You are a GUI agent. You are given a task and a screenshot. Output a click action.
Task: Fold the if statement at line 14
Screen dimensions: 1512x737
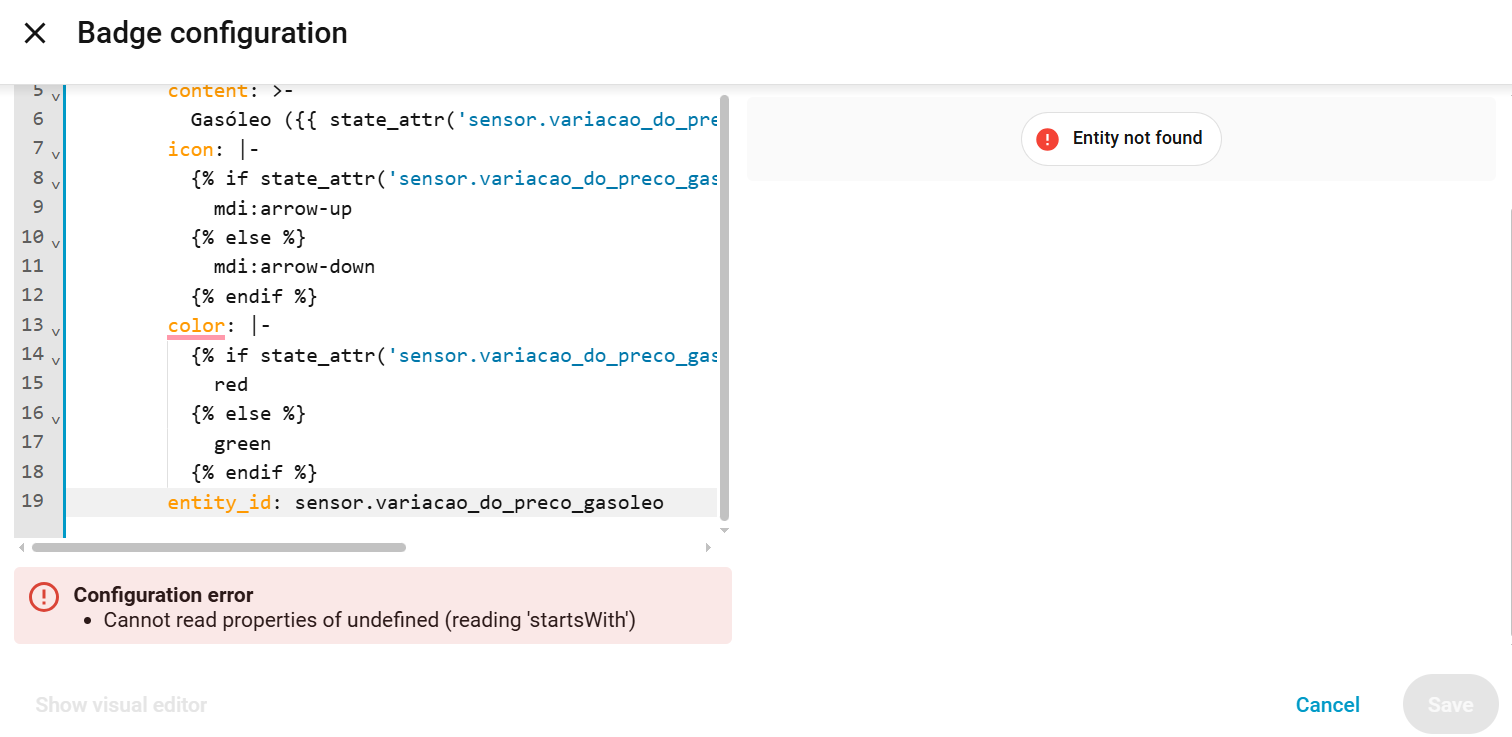[x=55, y=360]
